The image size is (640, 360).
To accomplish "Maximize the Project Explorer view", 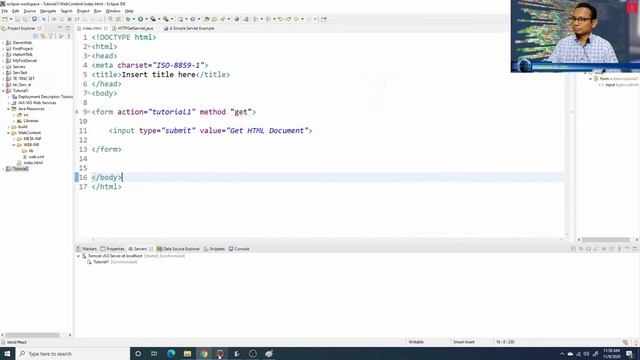I will 68,28.
